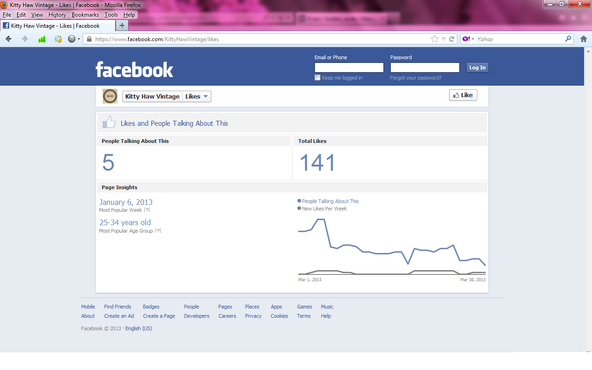592x370 pixels.
Task: Open the Mobile footer link
Action: point(88,307)
